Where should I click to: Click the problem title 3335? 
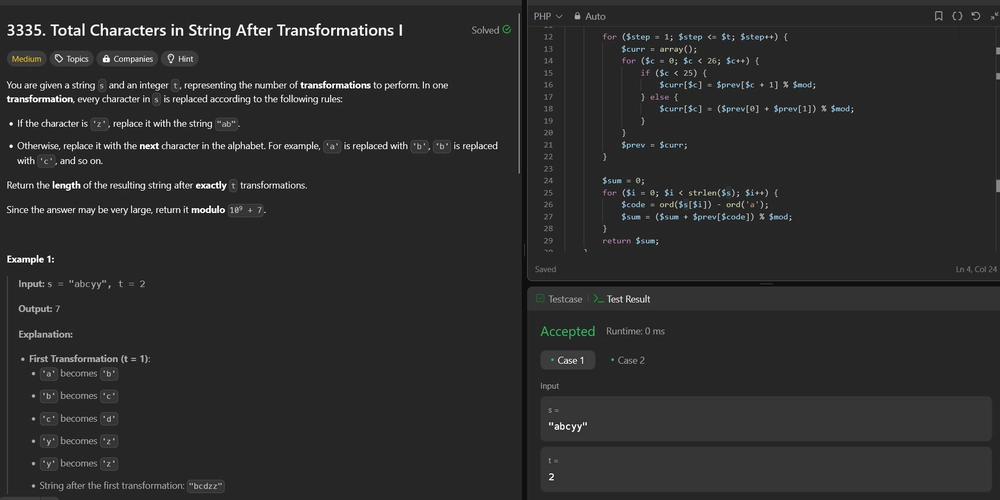[204, 30]
